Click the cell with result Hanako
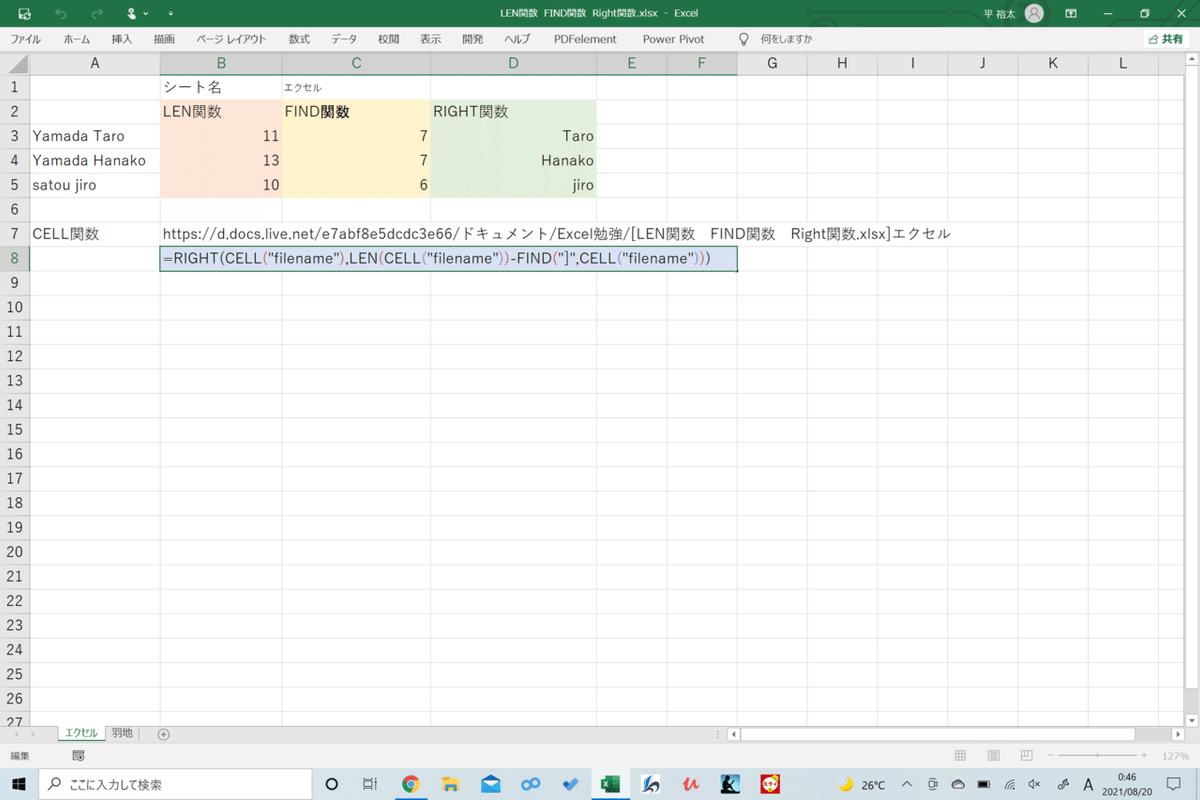This screenshot has width=1200, height=800. (x=514, y=160)
